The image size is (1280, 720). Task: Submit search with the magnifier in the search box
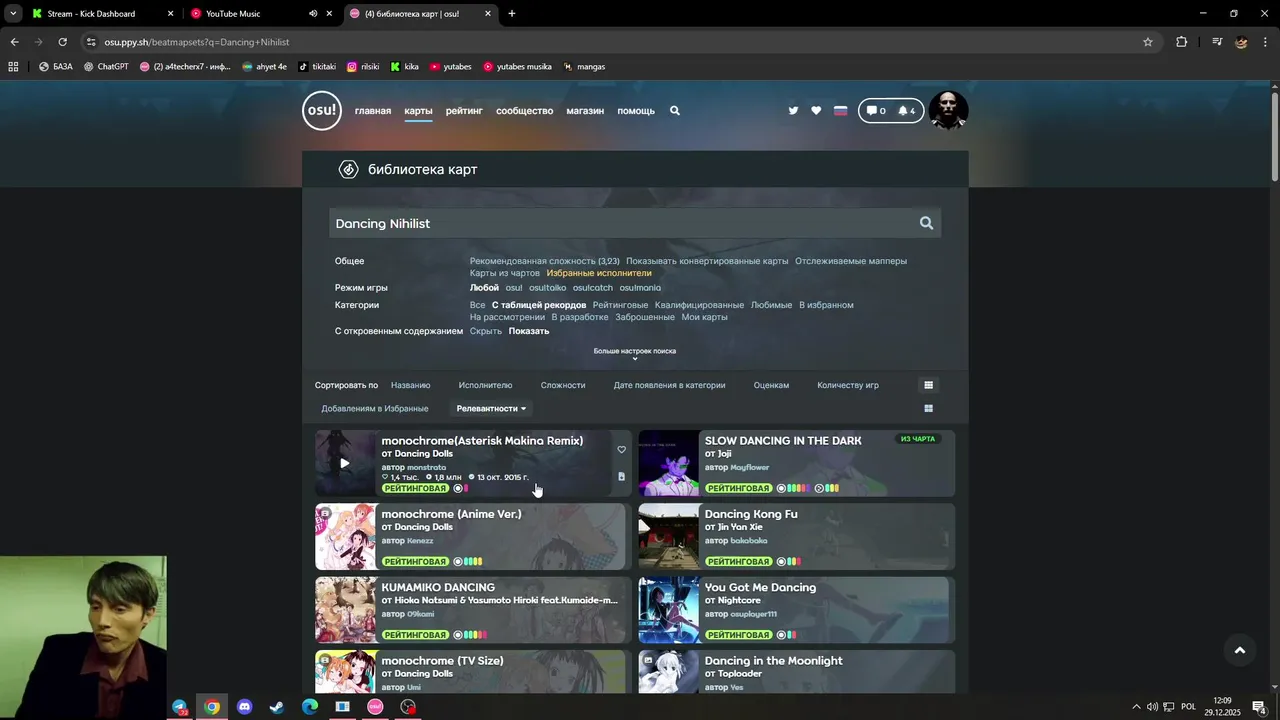click(x=926, y=223)
